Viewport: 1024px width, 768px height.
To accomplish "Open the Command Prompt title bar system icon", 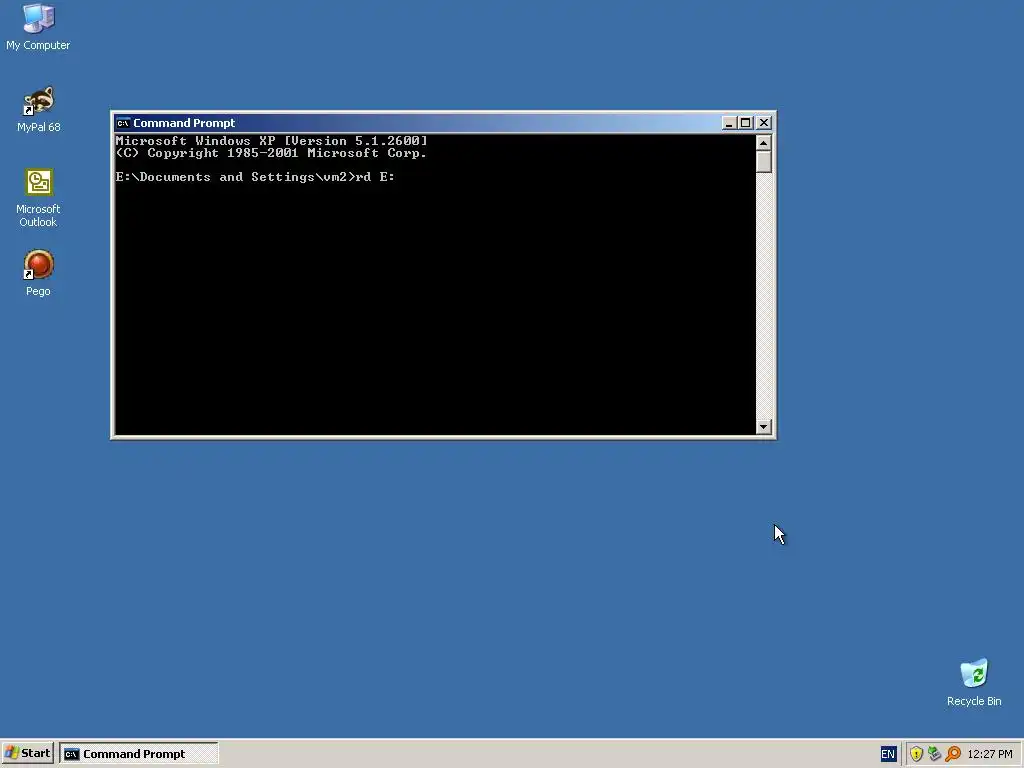I will click(123, 123).
